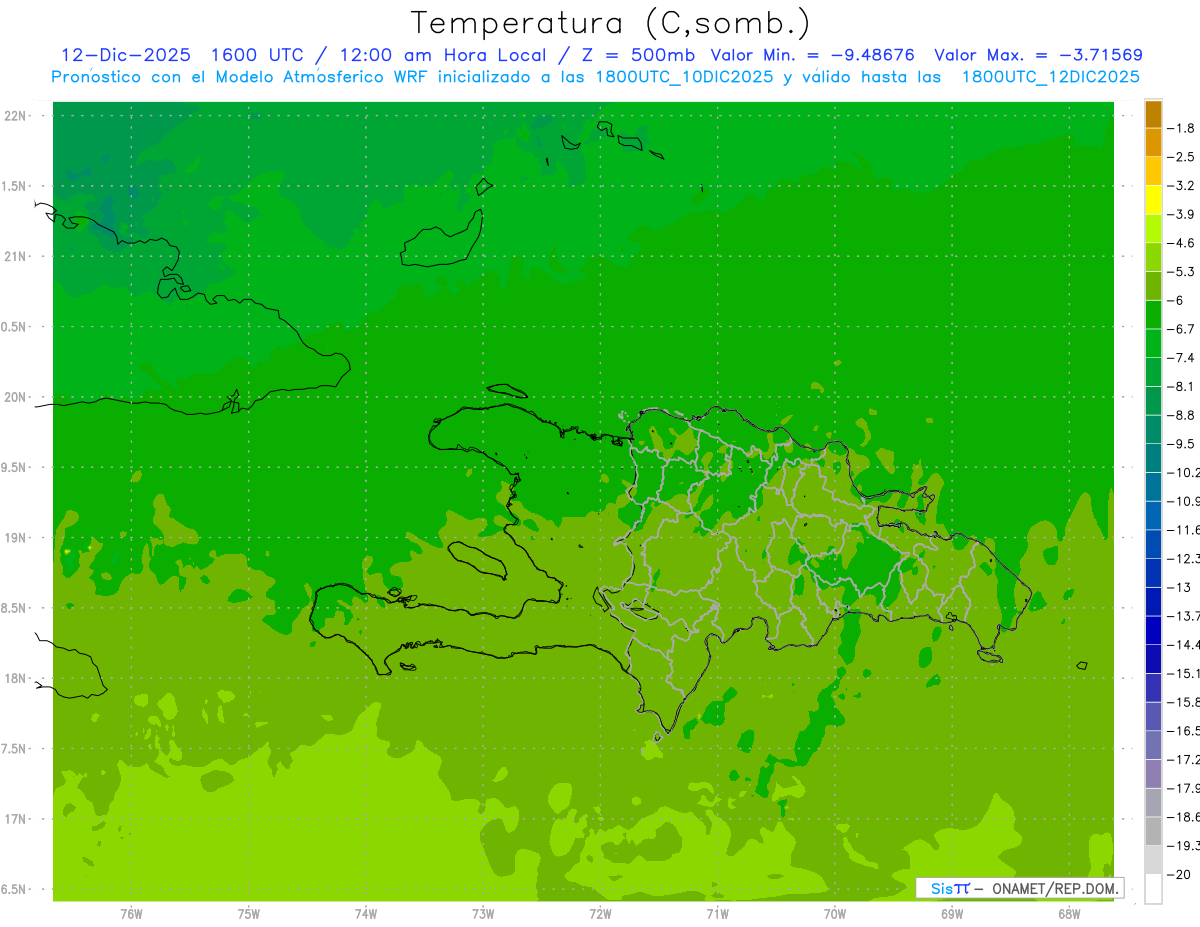This screenshot has width=1200, height=927.
Task: Click the "19N" latitude label
Action: click(x=17, y=538)
